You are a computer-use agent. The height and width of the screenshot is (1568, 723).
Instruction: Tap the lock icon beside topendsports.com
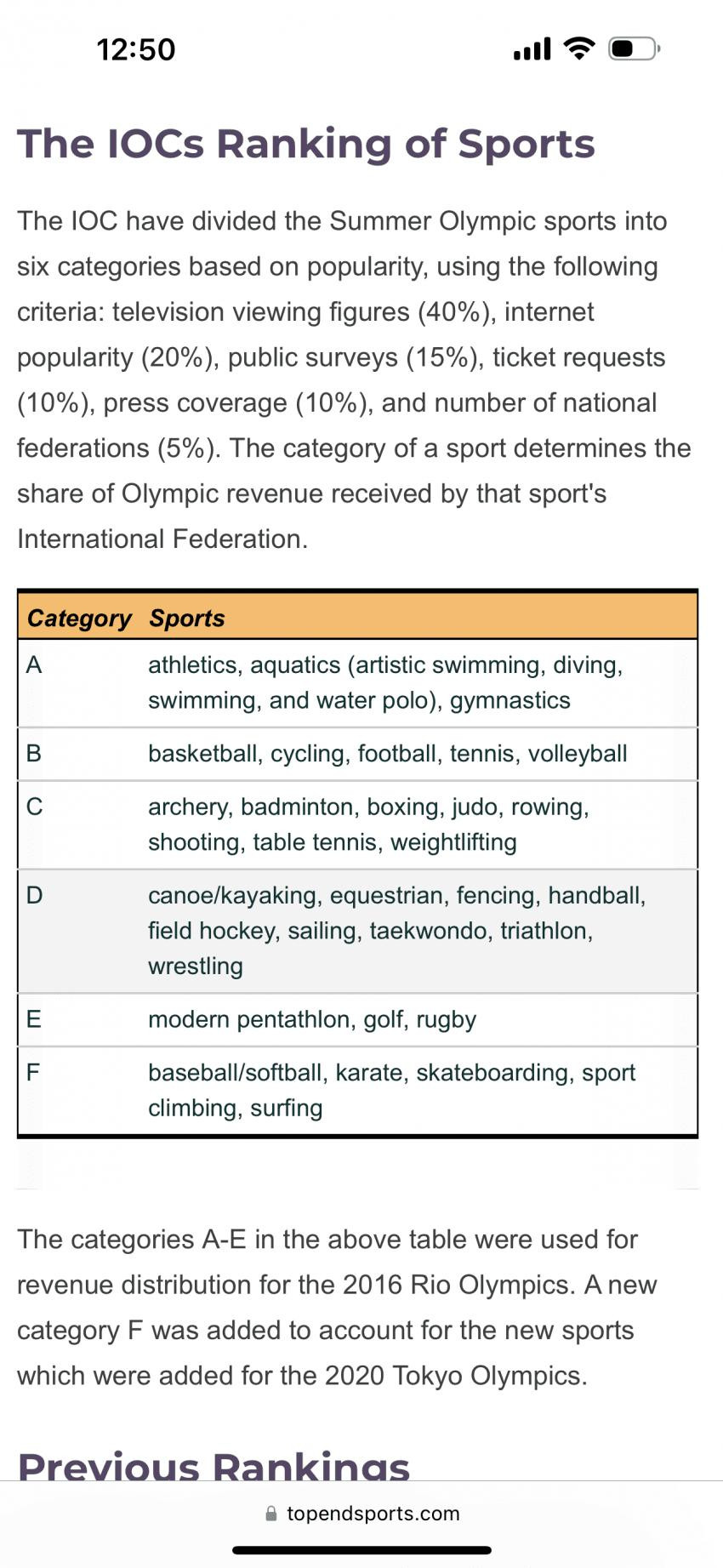[x=271, y=1514]
